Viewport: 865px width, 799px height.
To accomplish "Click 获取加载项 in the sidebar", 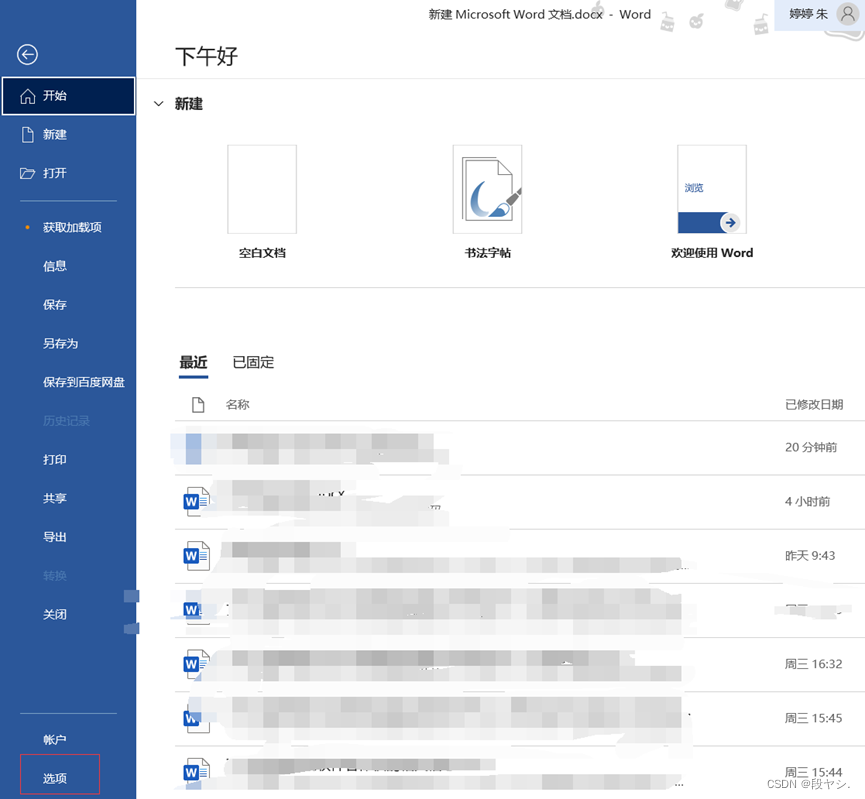I will (72, 227).
